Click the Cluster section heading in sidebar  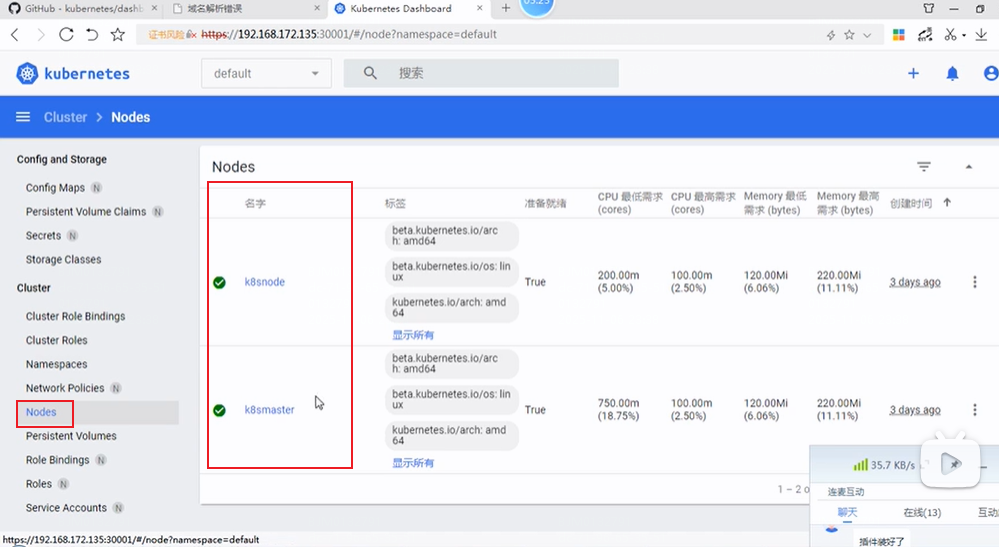coord(34,288)
